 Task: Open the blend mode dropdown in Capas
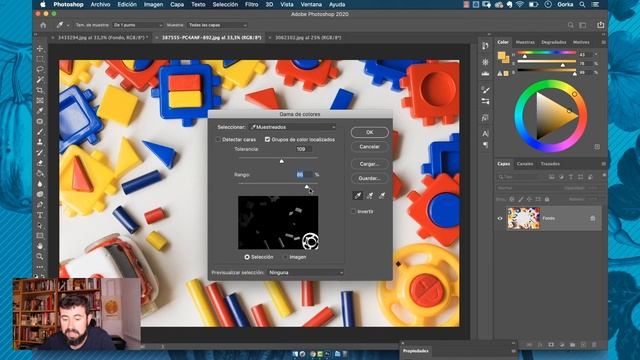[x=528, y=188]
